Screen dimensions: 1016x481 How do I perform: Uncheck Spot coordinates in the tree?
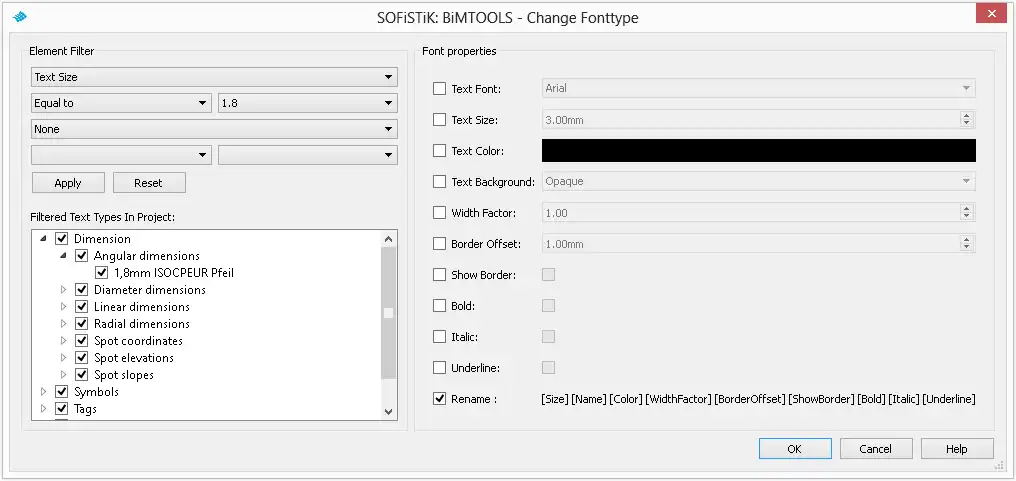(82, 341)
